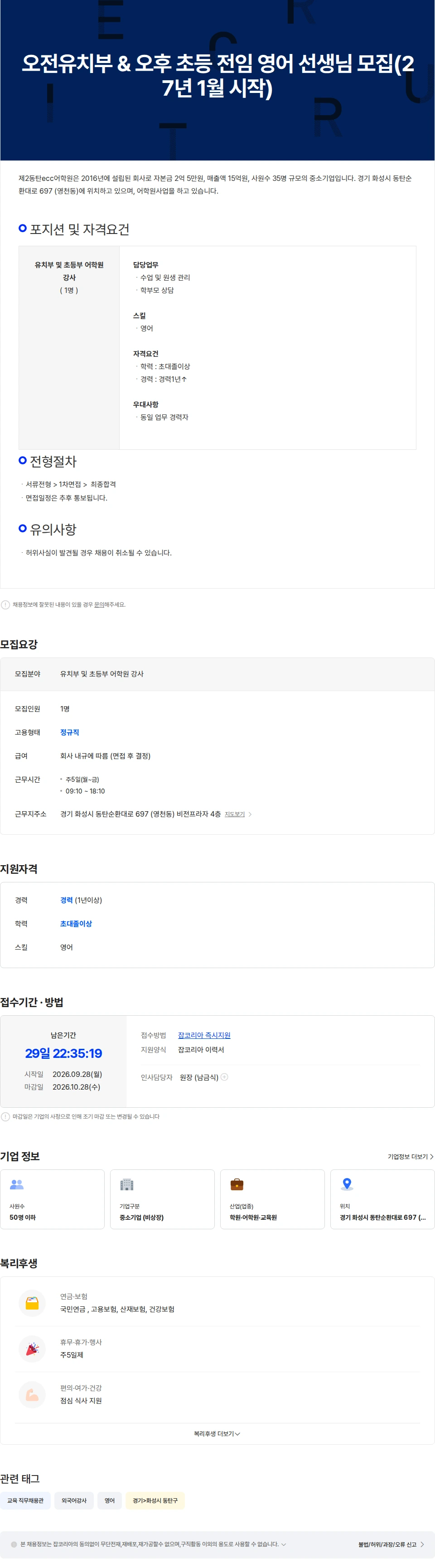Click the 초대졸이상 education link

[76, 923]
